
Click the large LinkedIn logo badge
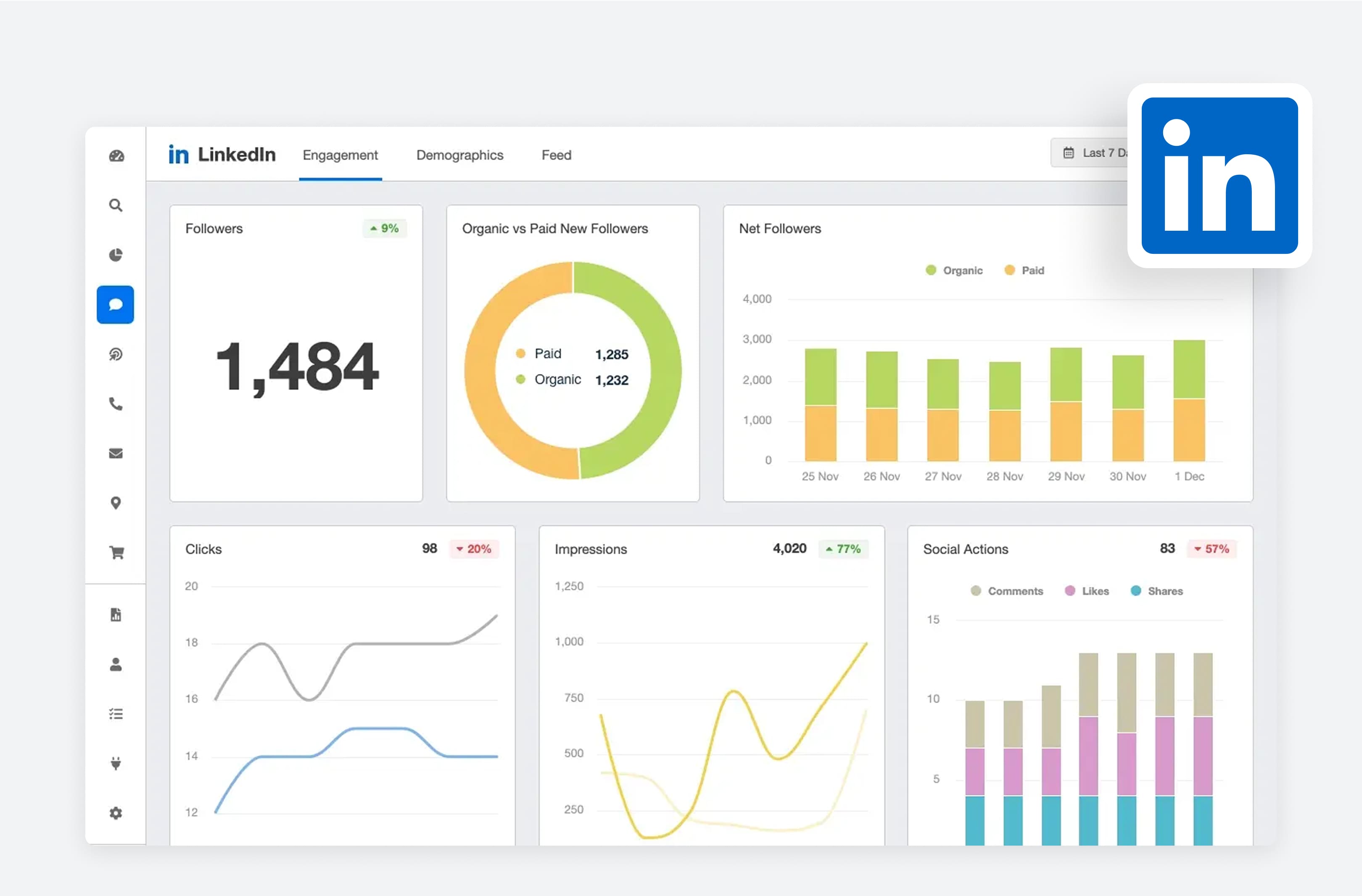click(x=1219, y=176)
